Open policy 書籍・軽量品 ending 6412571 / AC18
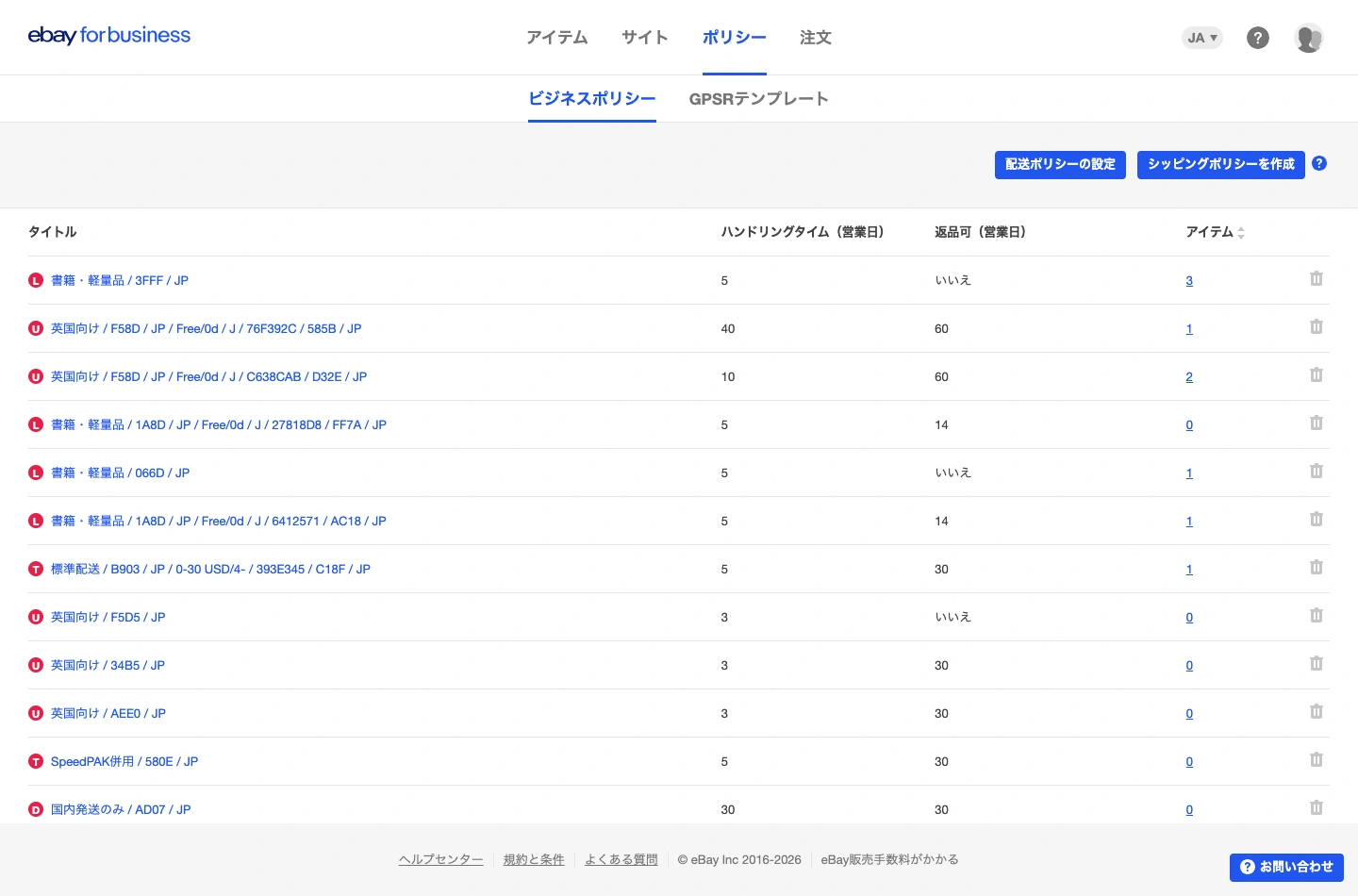Image resolution: width=1358 pixels, height=896 pixels. coord(219,521)
